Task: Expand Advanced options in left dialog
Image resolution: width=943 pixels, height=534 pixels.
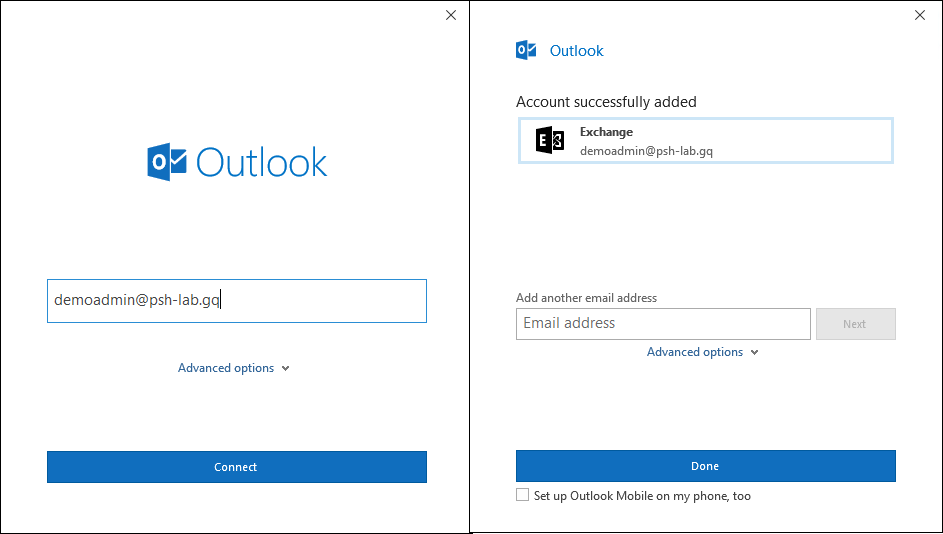Action: pyautogui.click(x=233, y=368)
